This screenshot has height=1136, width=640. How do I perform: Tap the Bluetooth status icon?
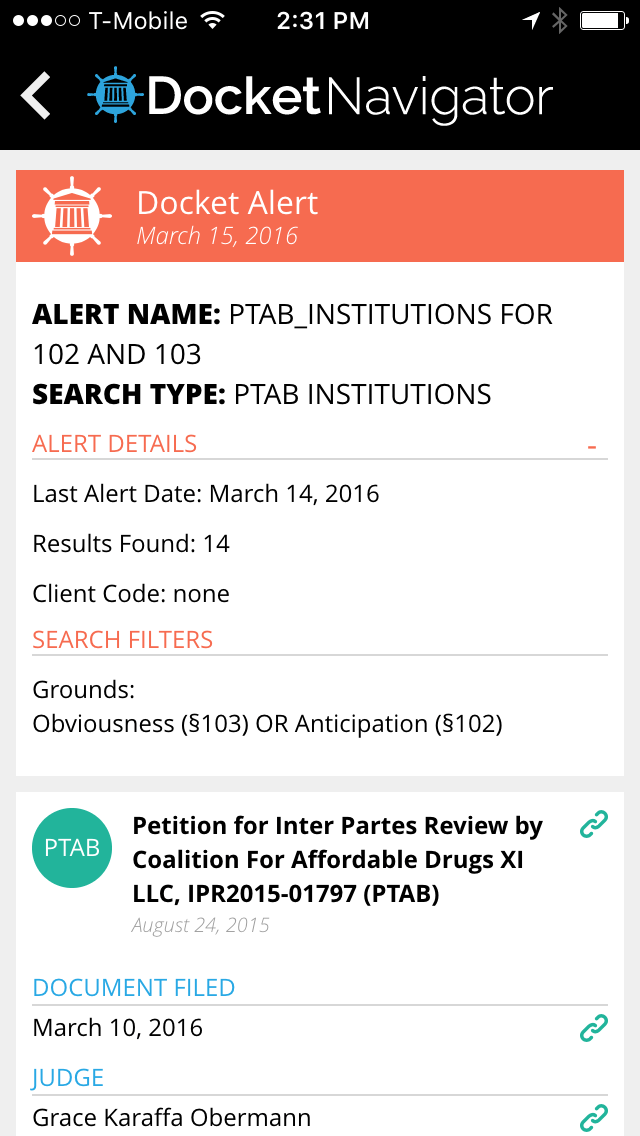[x=560, y=21]
